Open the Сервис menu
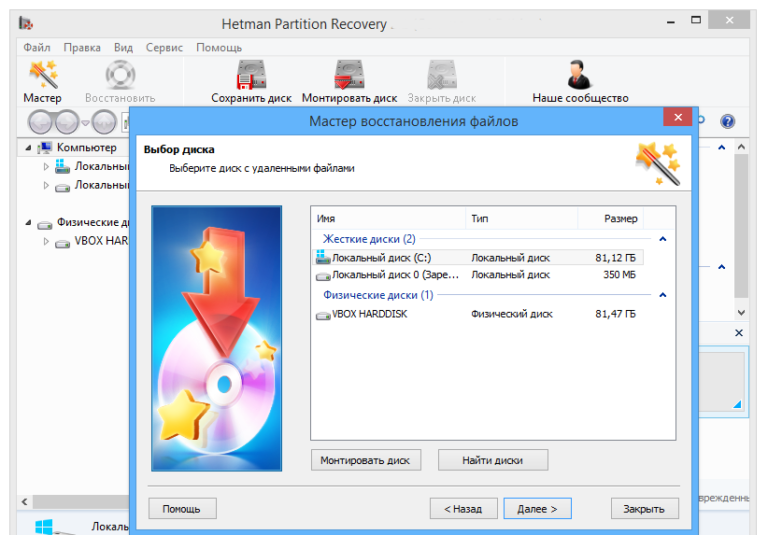 [x=164, y=47]
